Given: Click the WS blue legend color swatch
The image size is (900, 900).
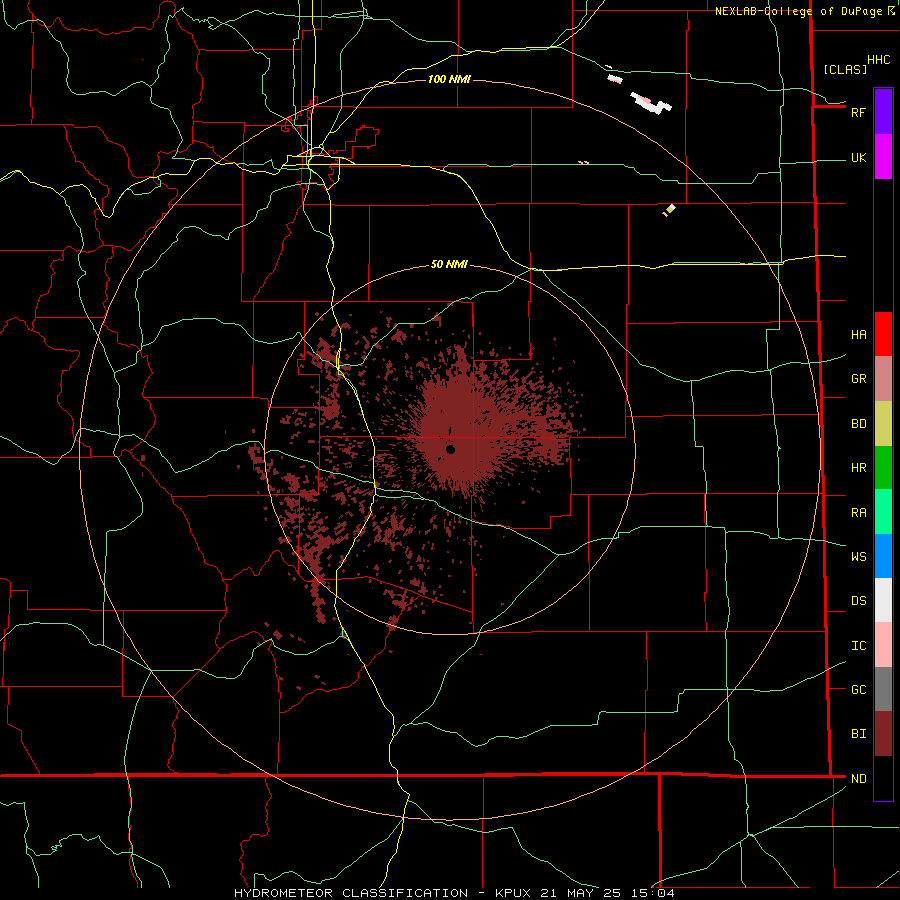Looking at the screenshot, I should point(883,556).
